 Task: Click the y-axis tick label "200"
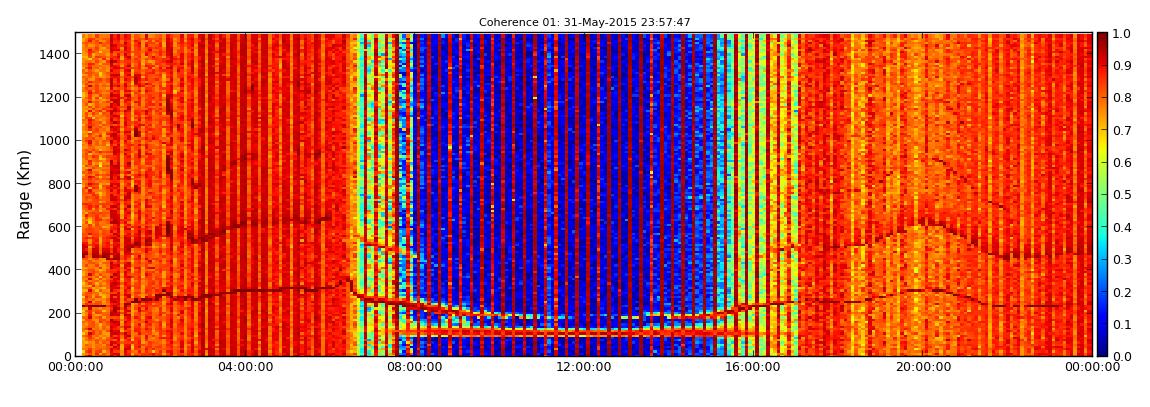[x=60, y=314]
